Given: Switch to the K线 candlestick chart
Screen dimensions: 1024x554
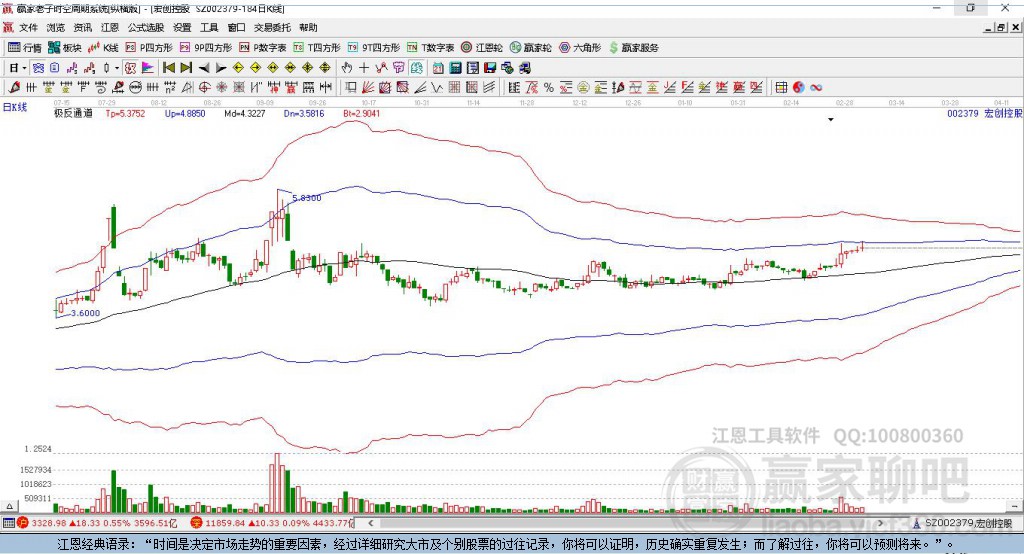Looking at the screenshot, I should coord(103,48).
